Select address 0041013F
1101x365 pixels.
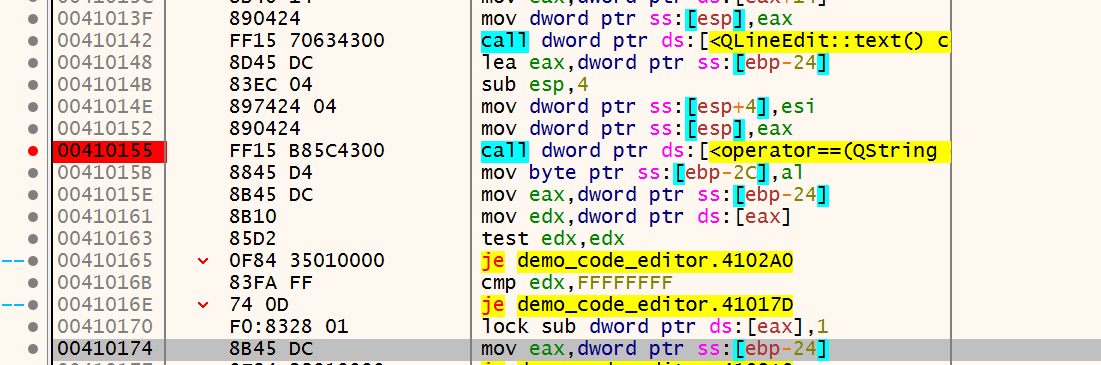pos(104,20)
